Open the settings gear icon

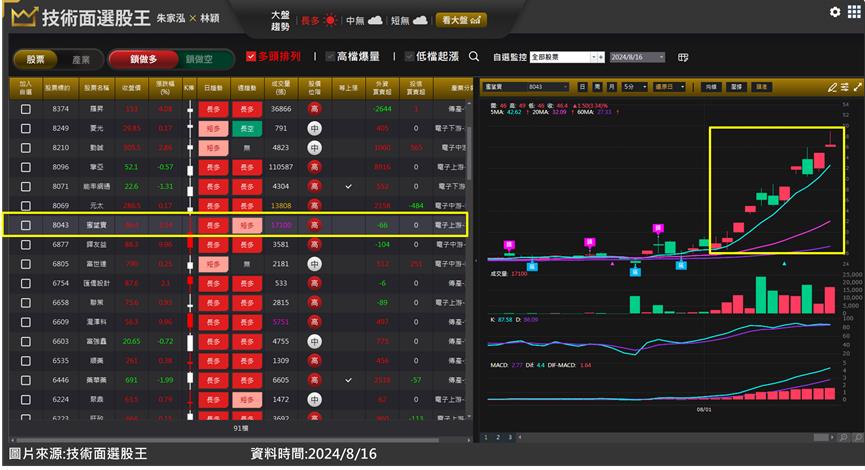click(x=835, y=12)
